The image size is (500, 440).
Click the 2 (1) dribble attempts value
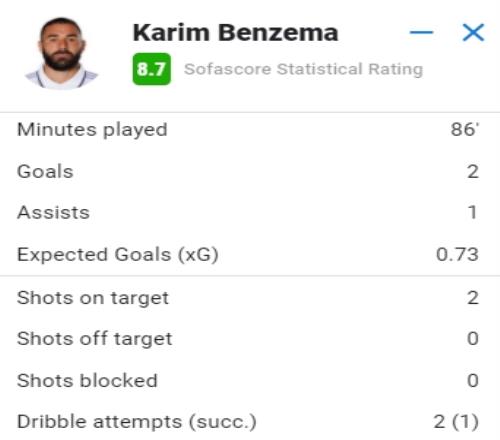tap(456, 422)
